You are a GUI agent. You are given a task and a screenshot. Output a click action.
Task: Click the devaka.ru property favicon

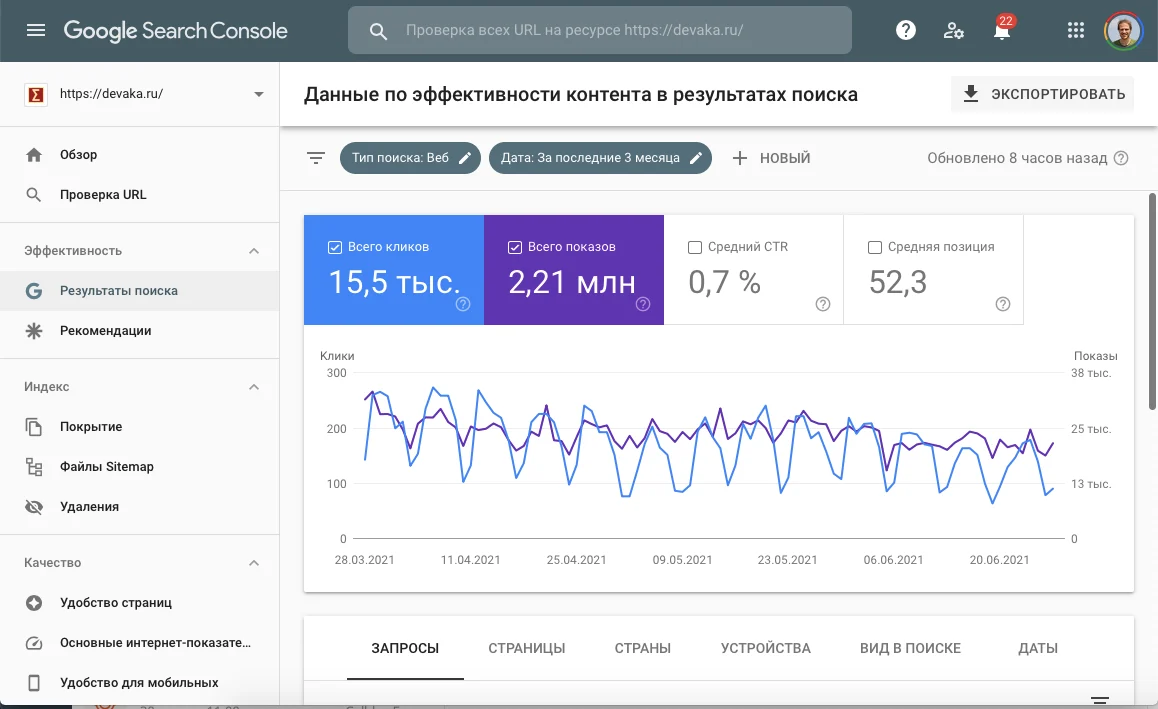pyautogui.click(x=35, y=95)
